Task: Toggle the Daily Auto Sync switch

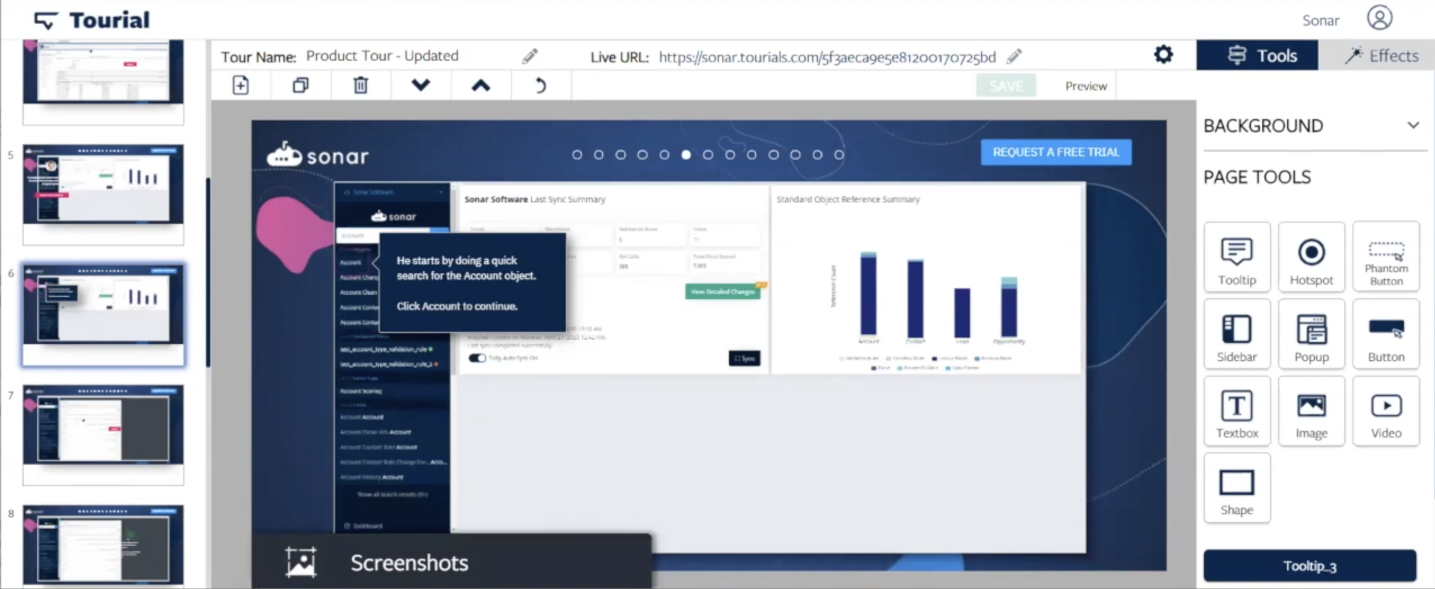Action: tap(477, 357)
